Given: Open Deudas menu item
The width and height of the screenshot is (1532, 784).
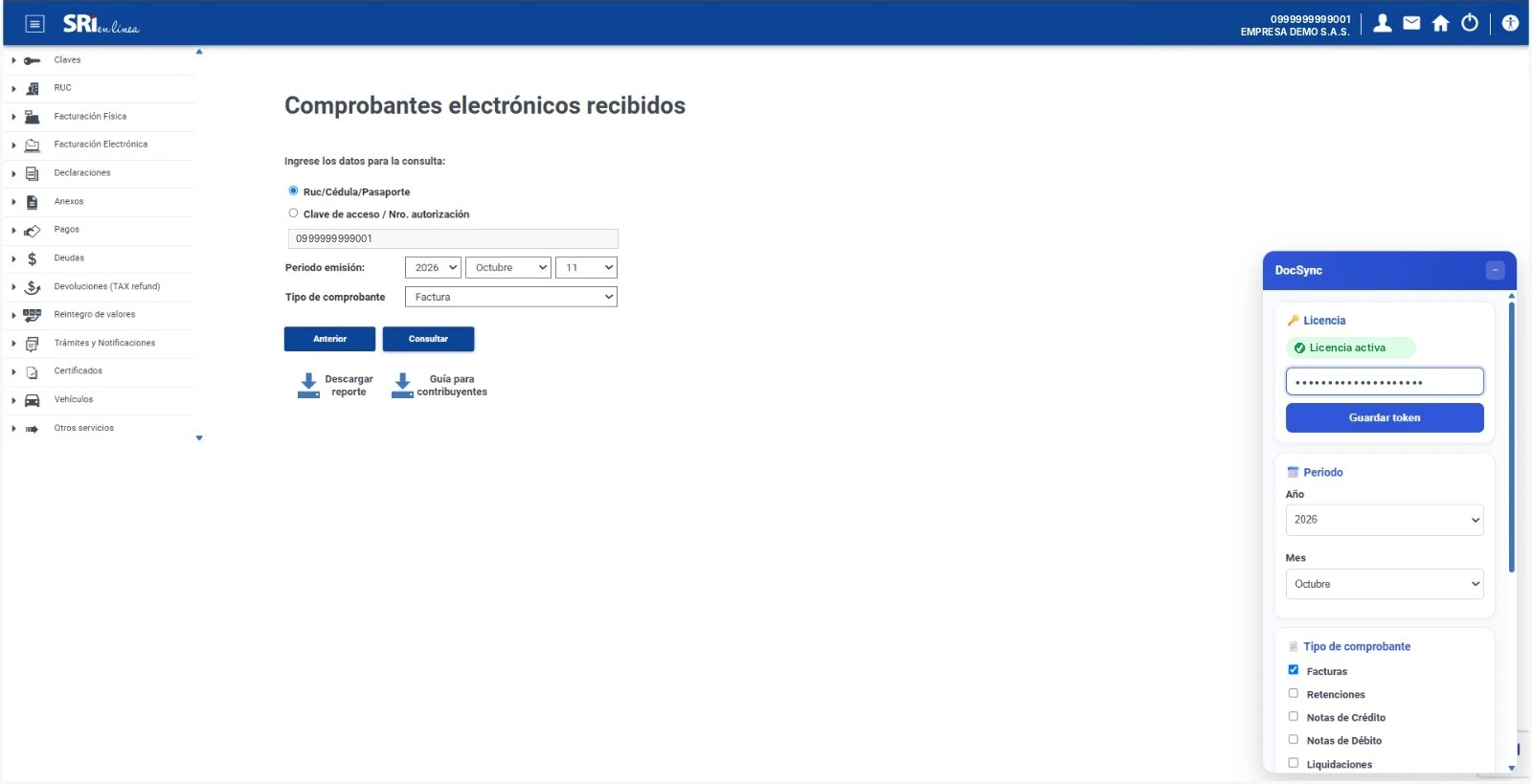Looking at the screenshot, I should click(x=69, y=258).
